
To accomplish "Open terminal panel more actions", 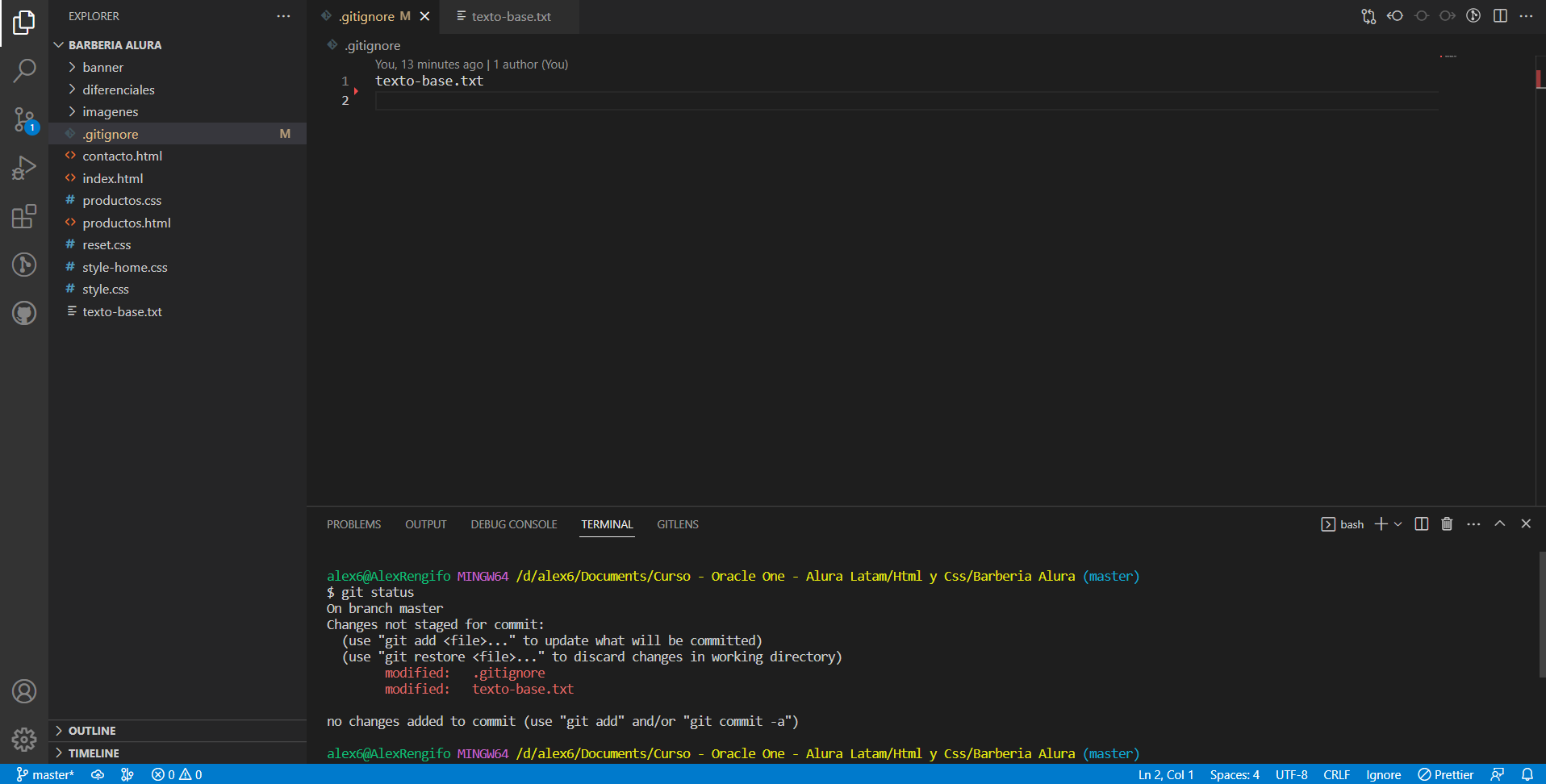I will pyautogui.click(x=1473, y=524).
